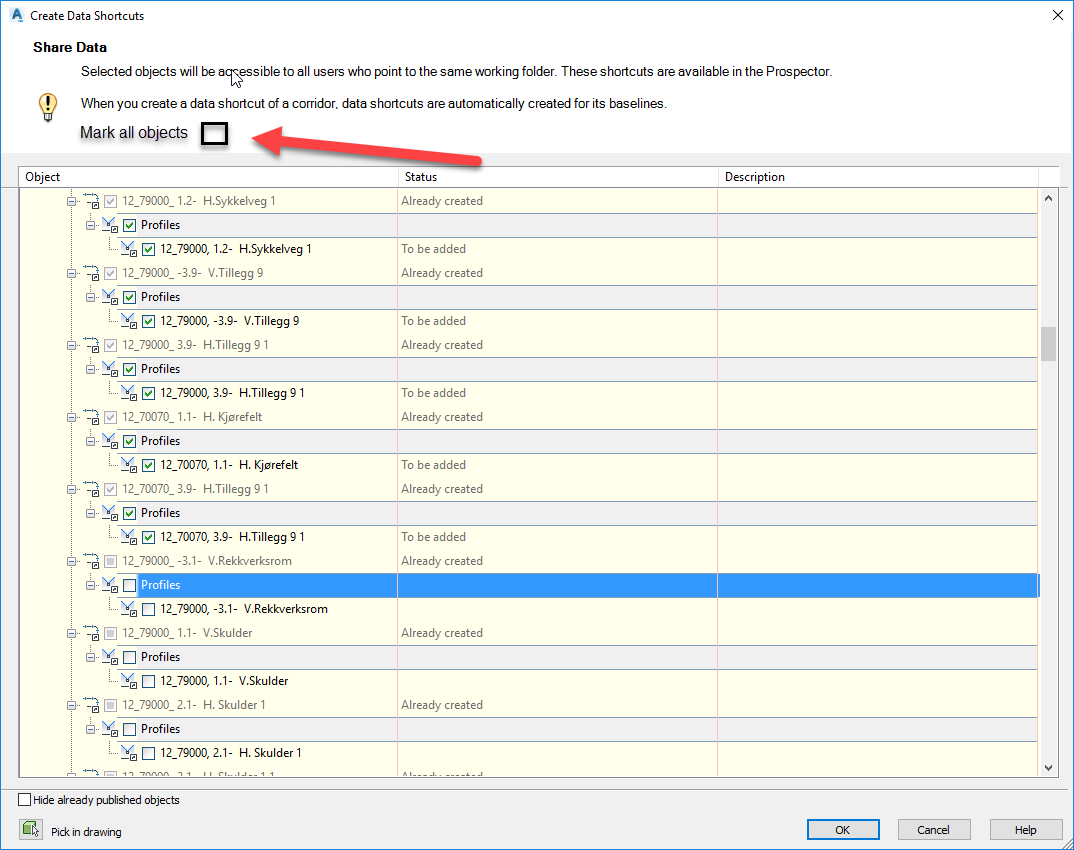Collapse Profiles node under 12_70070_ 3.9- H.Tillegg 9 1

(90, 513)
